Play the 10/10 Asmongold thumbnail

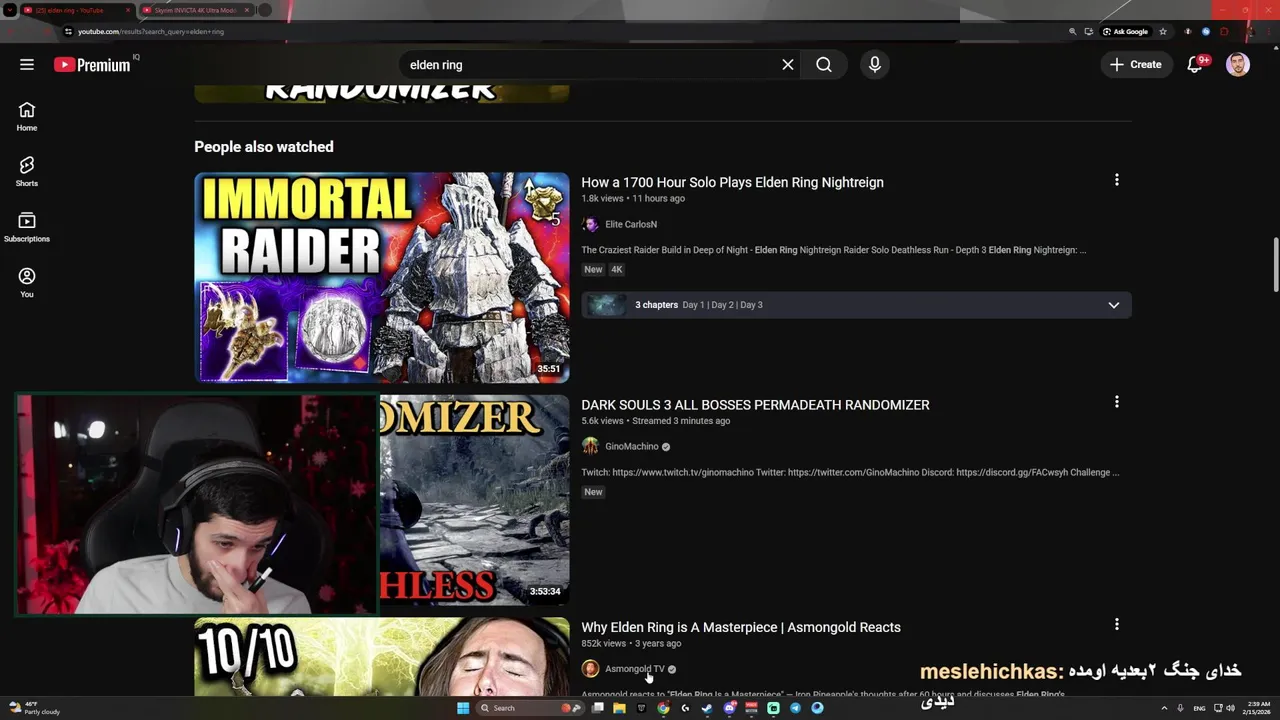[x=381, y=656]
